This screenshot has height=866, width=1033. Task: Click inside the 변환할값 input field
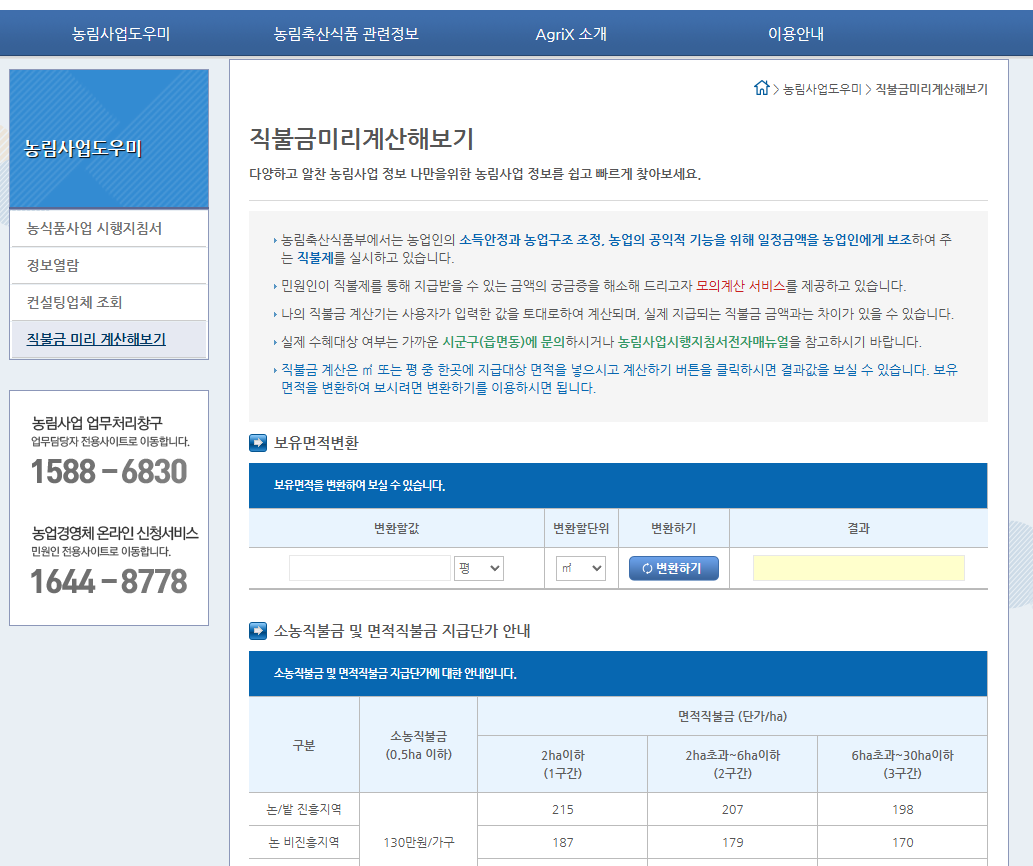coord(370,567)
